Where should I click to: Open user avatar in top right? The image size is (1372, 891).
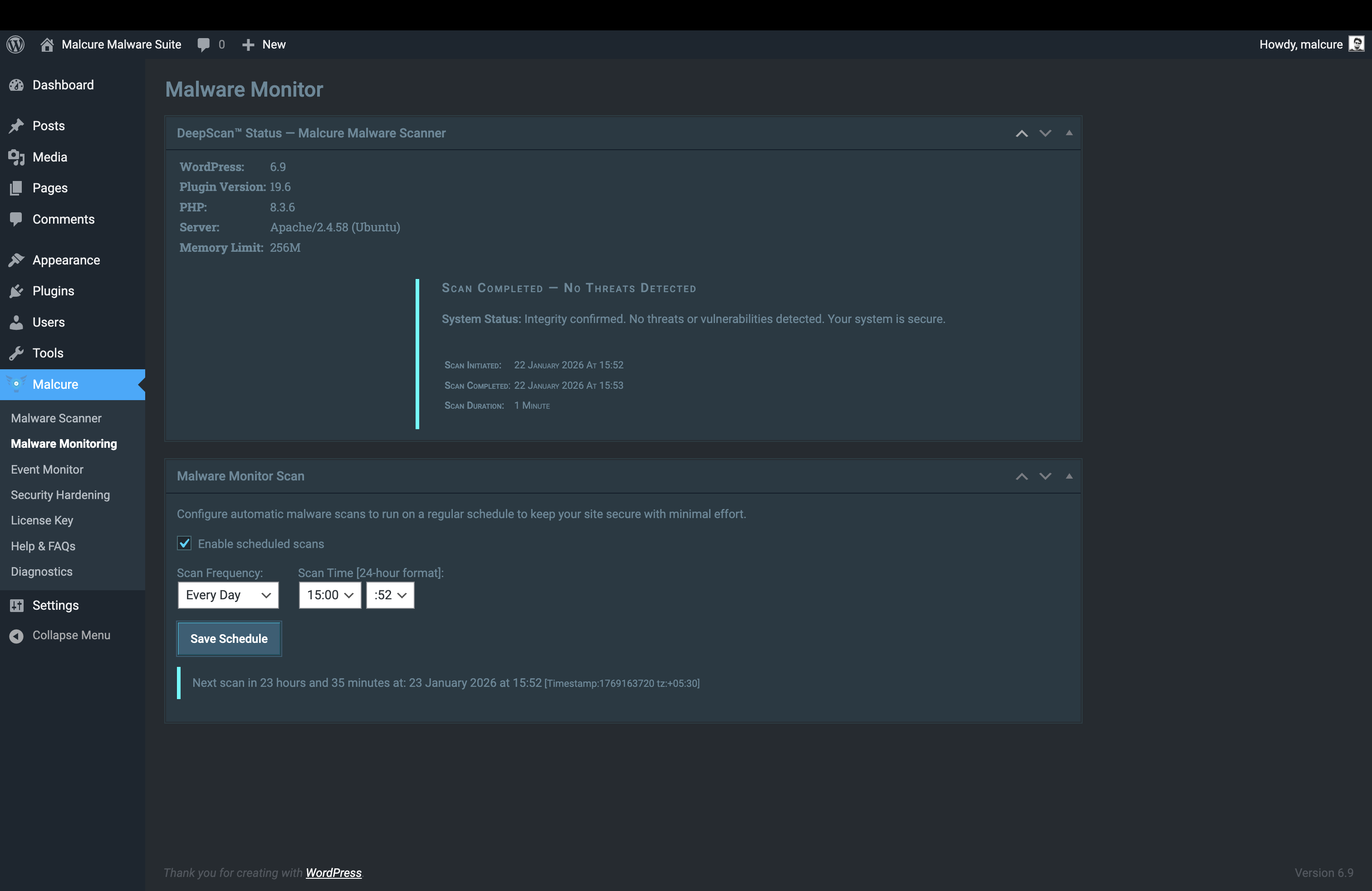[1356, 44]
